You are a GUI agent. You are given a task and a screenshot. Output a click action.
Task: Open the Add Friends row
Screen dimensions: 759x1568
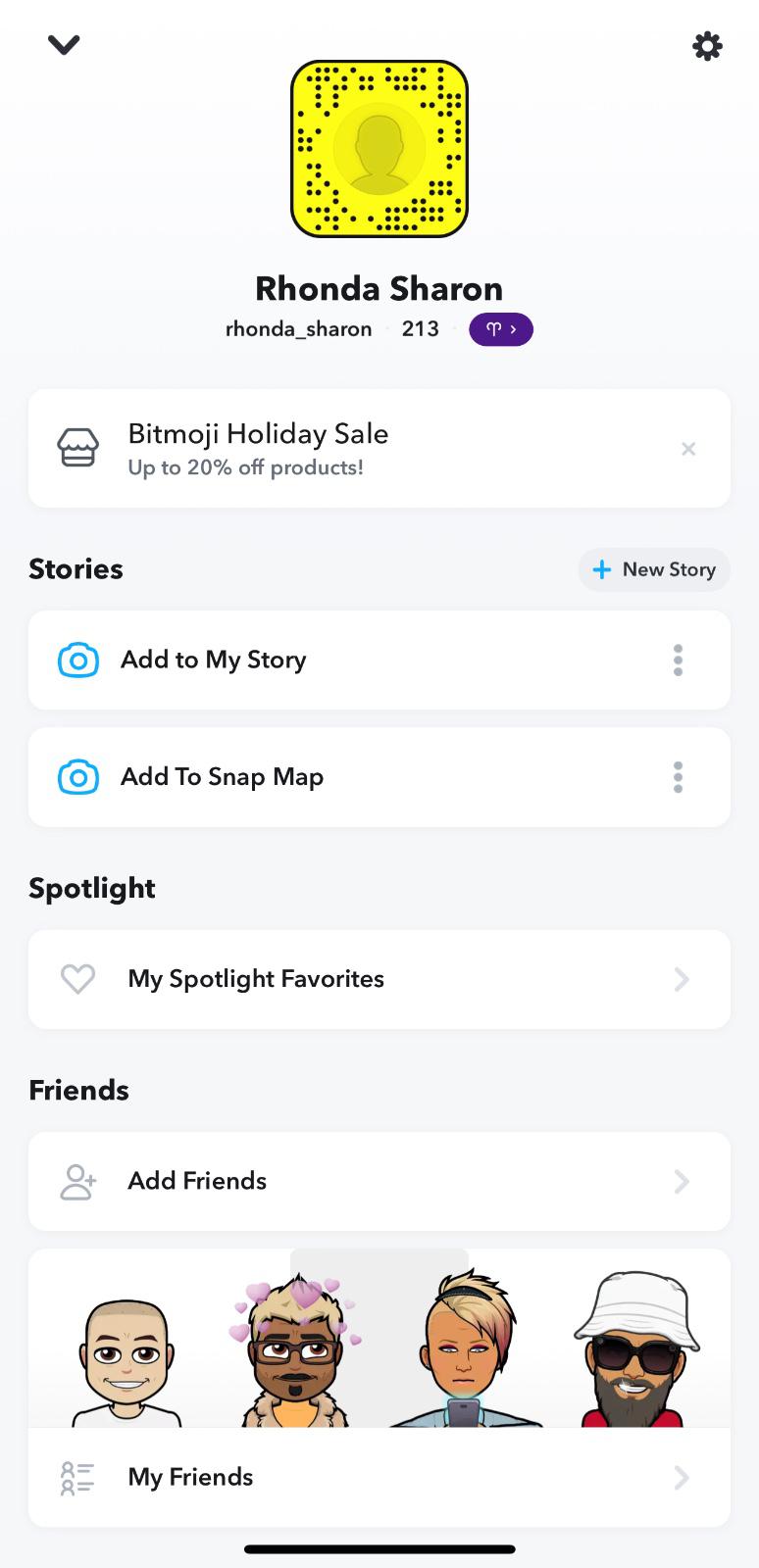(379, 1182)
